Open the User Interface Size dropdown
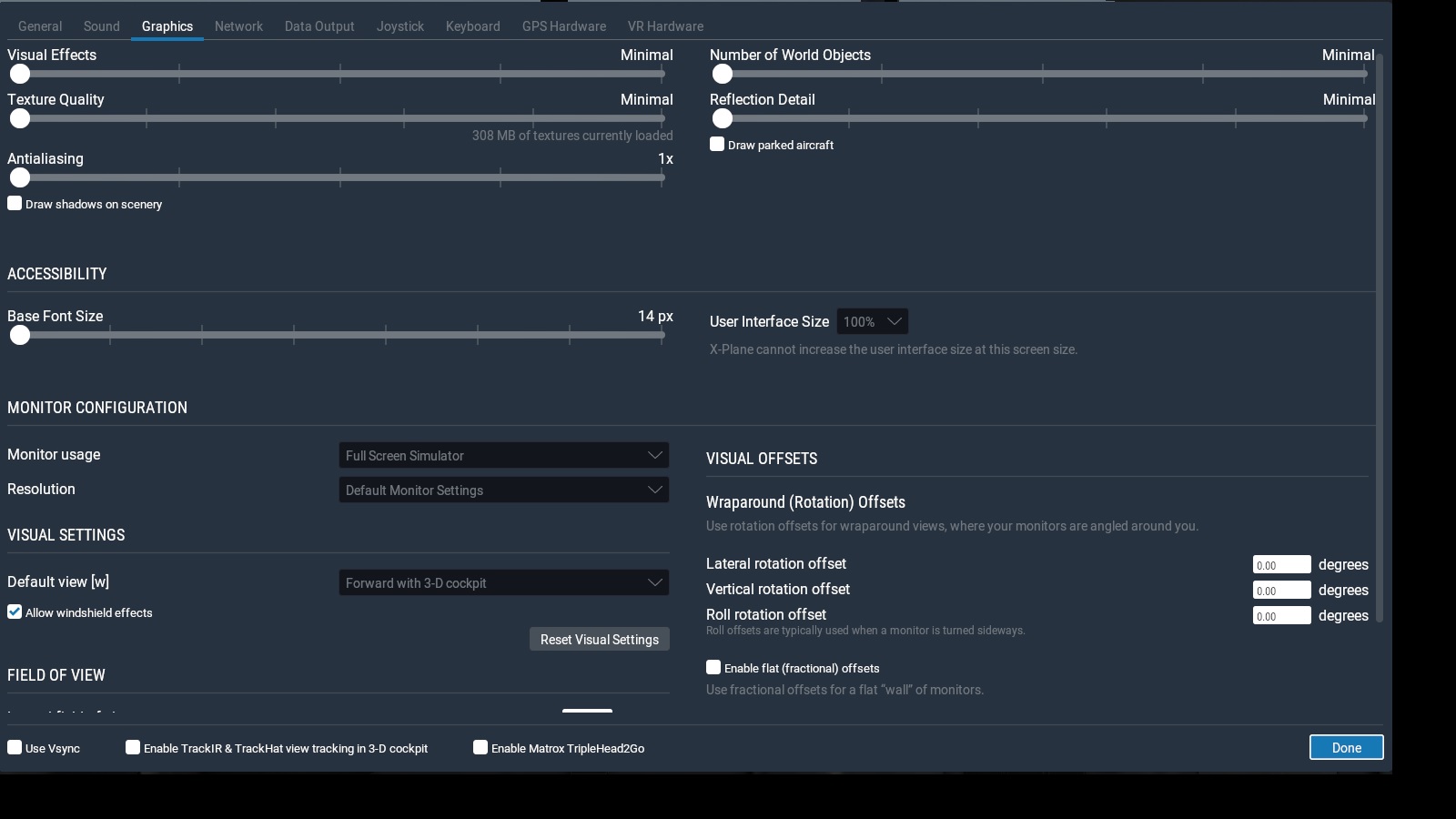This screenshot has height=819, width=1456. [872, 321]
